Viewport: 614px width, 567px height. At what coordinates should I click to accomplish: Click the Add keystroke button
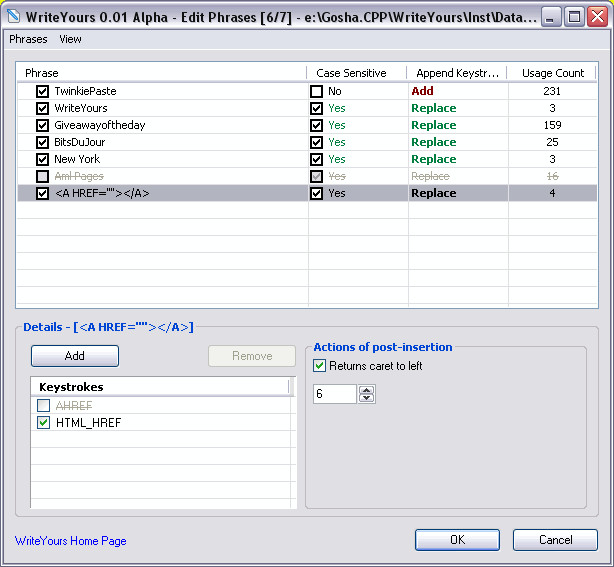pos(75,356)
